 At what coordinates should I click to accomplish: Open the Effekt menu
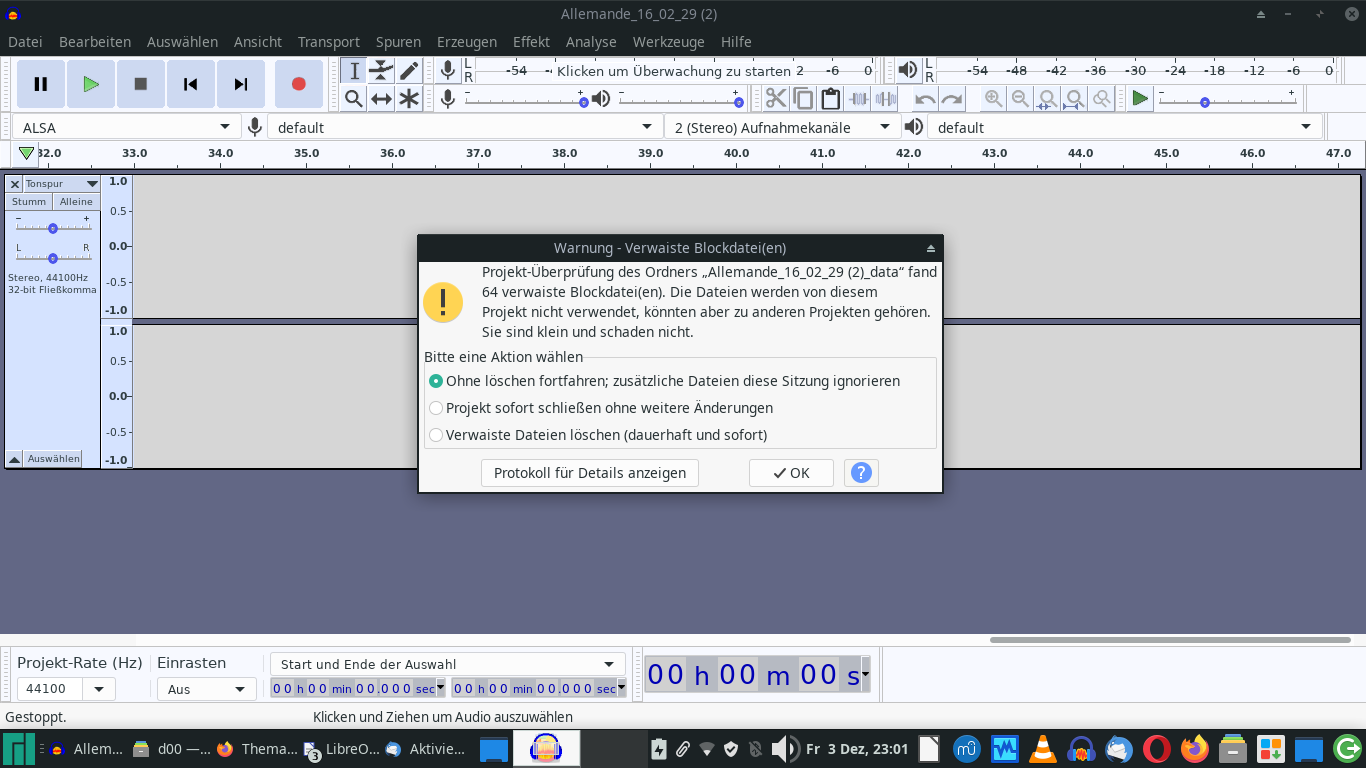click(x=531, y=42)
